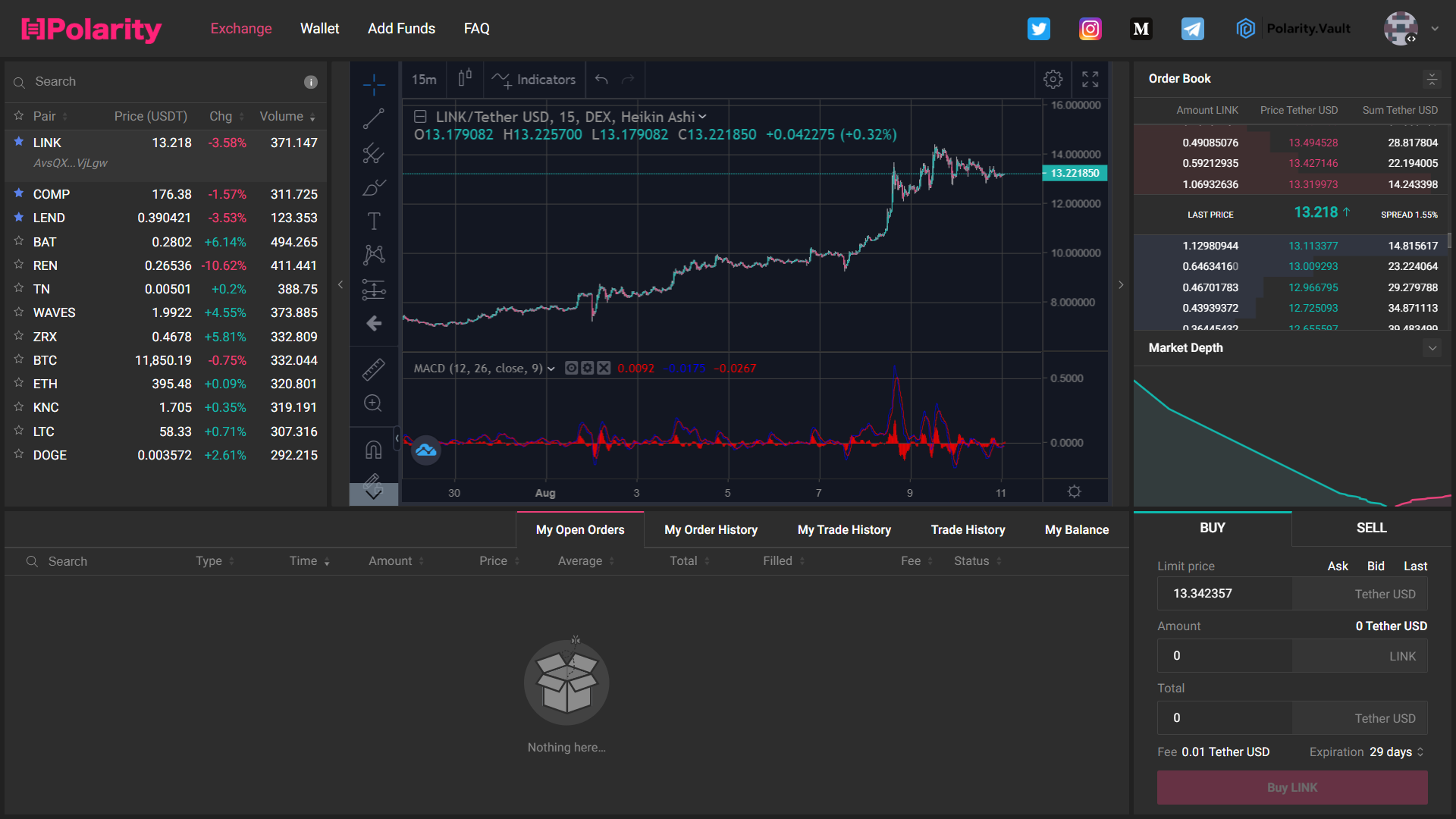Toggle the magnet mode icon
The width and height of the screenshot is (1456, 819).
coord(374,450)
